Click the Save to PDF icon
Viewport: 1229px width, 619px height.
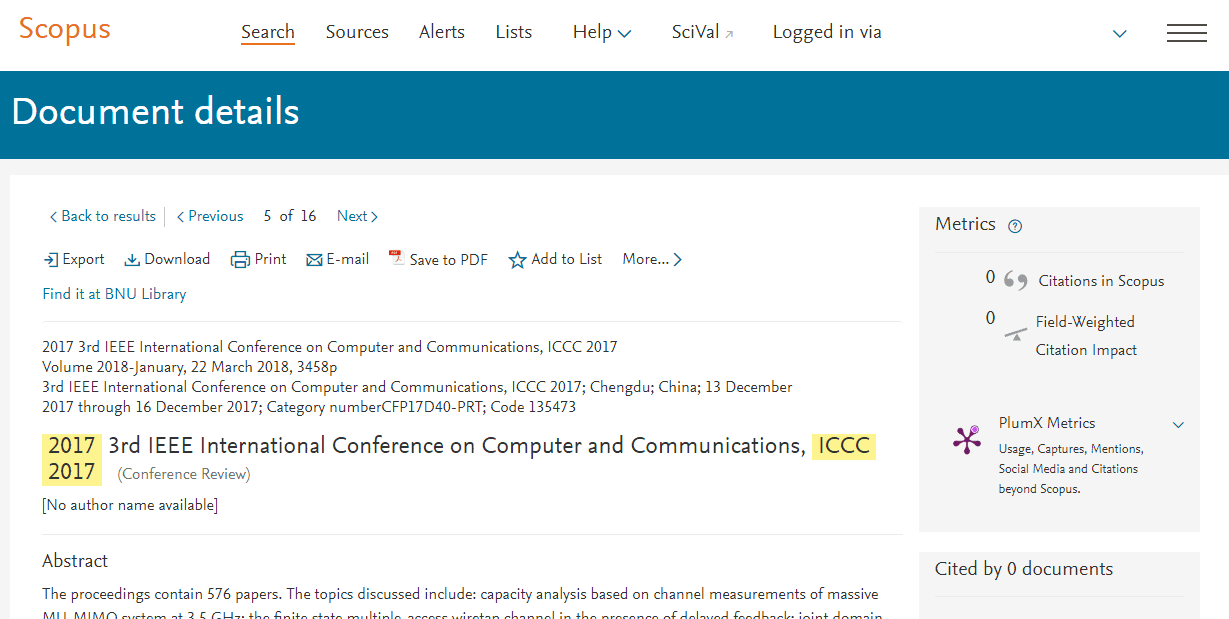click(396, 259)
